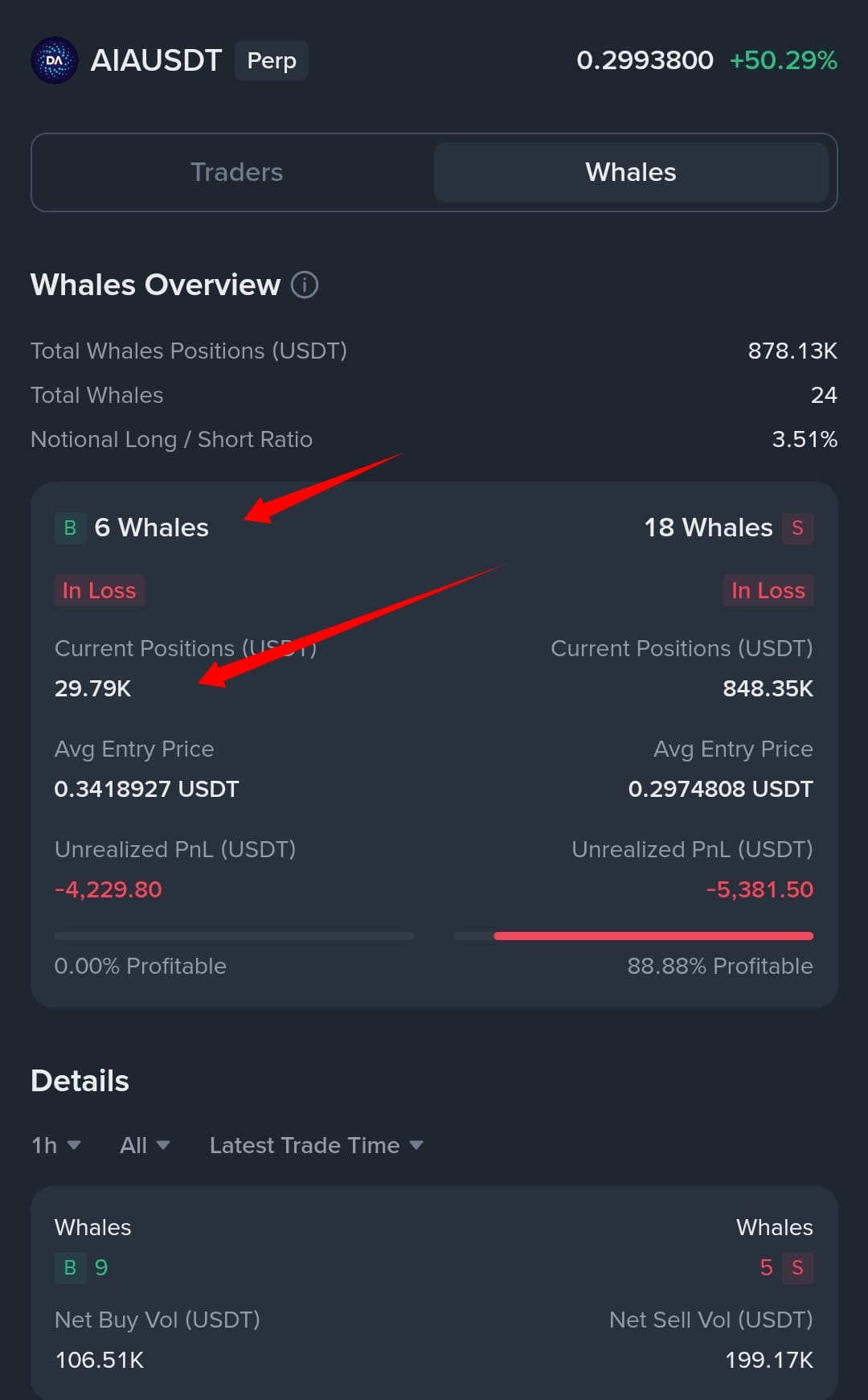
Task: Tap the green B badge in Details
Action: (70, 1268)
